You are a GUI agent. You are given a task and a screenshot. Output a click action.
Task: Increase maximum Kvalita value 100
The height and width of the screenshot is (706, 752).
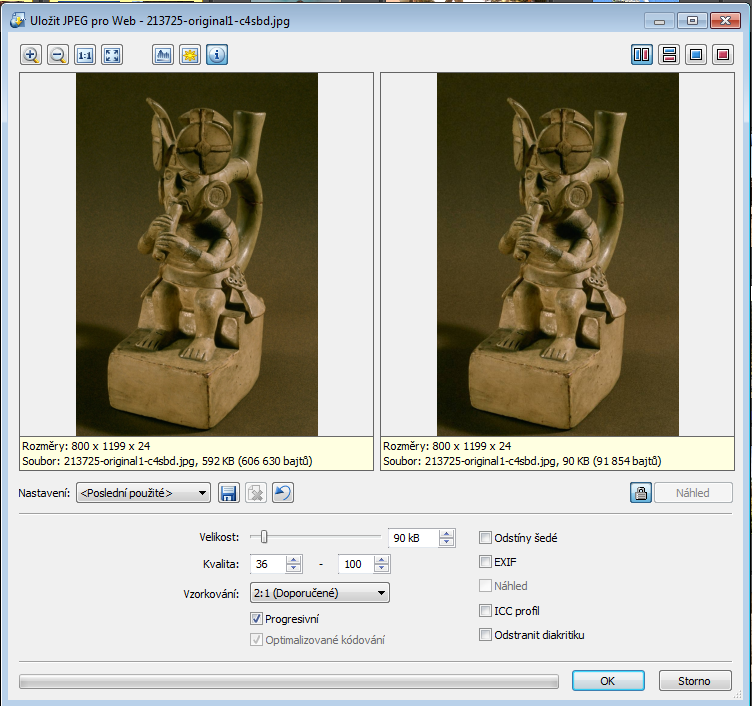[382, 559]
